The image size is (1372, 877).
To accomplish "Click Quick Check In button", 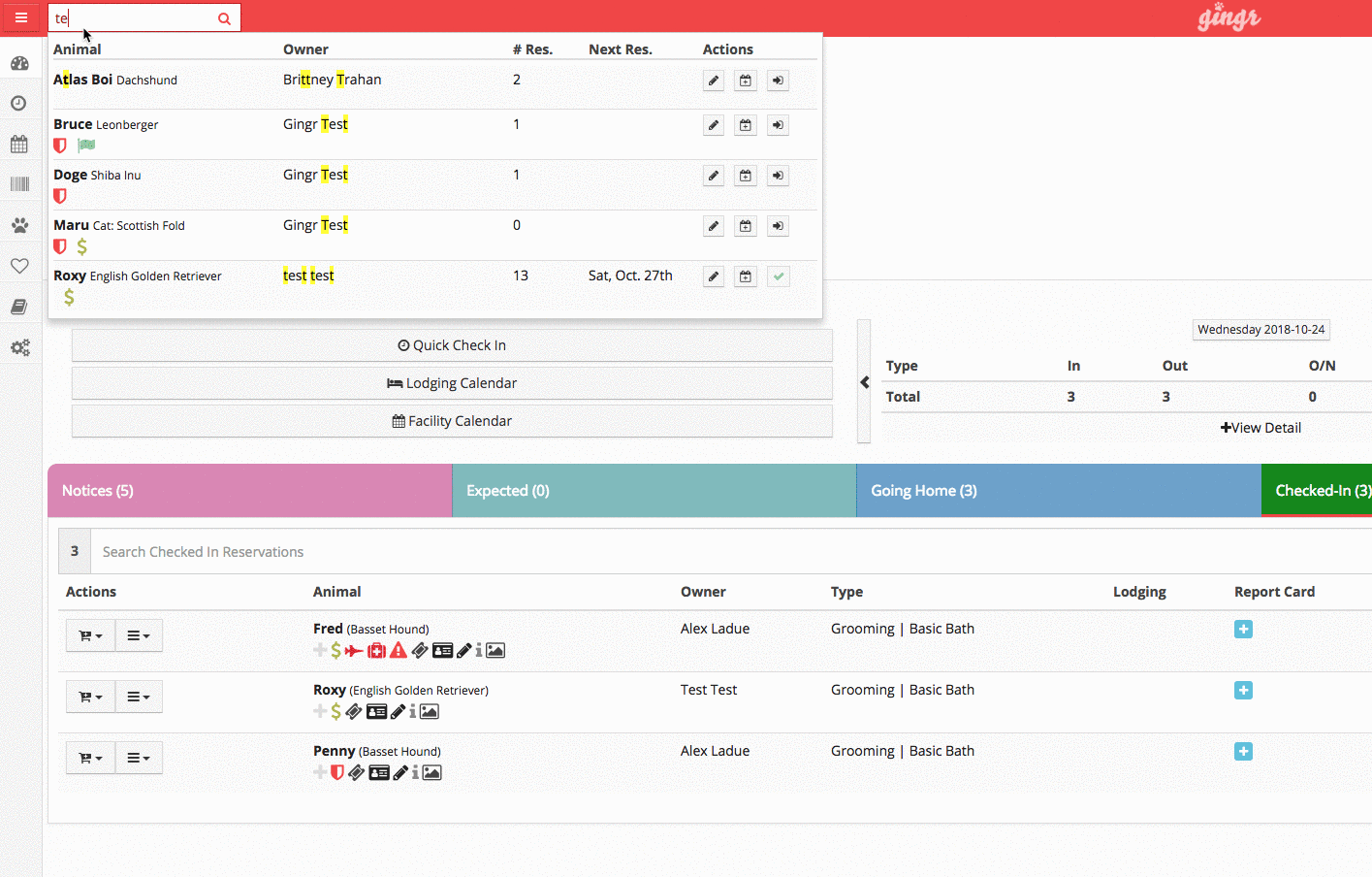I will pyautogui.click(x=452, y=345).
